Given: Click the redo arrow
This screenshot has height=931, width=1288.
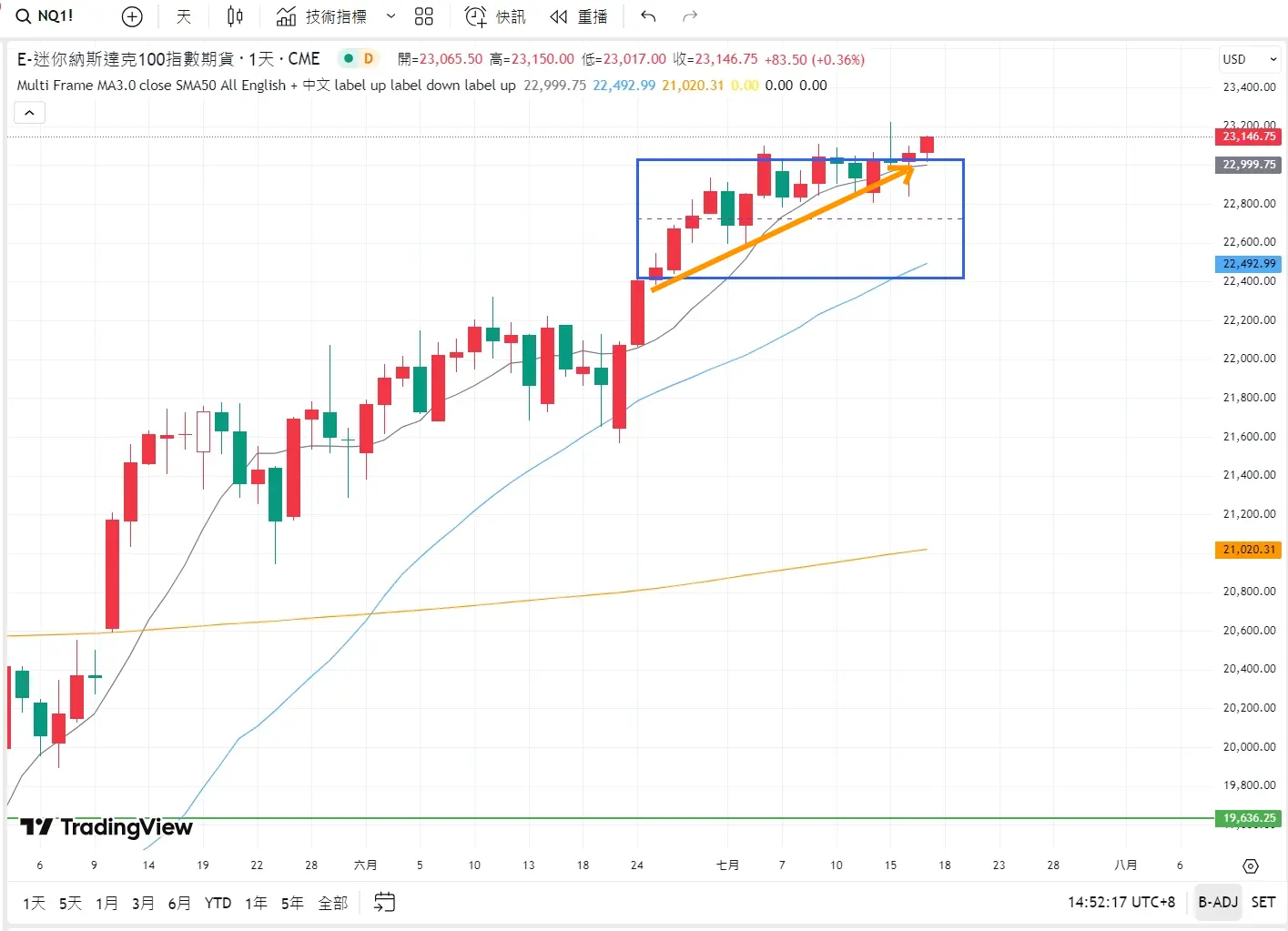Looking at the screenshot, I should (x=690, y=16).
